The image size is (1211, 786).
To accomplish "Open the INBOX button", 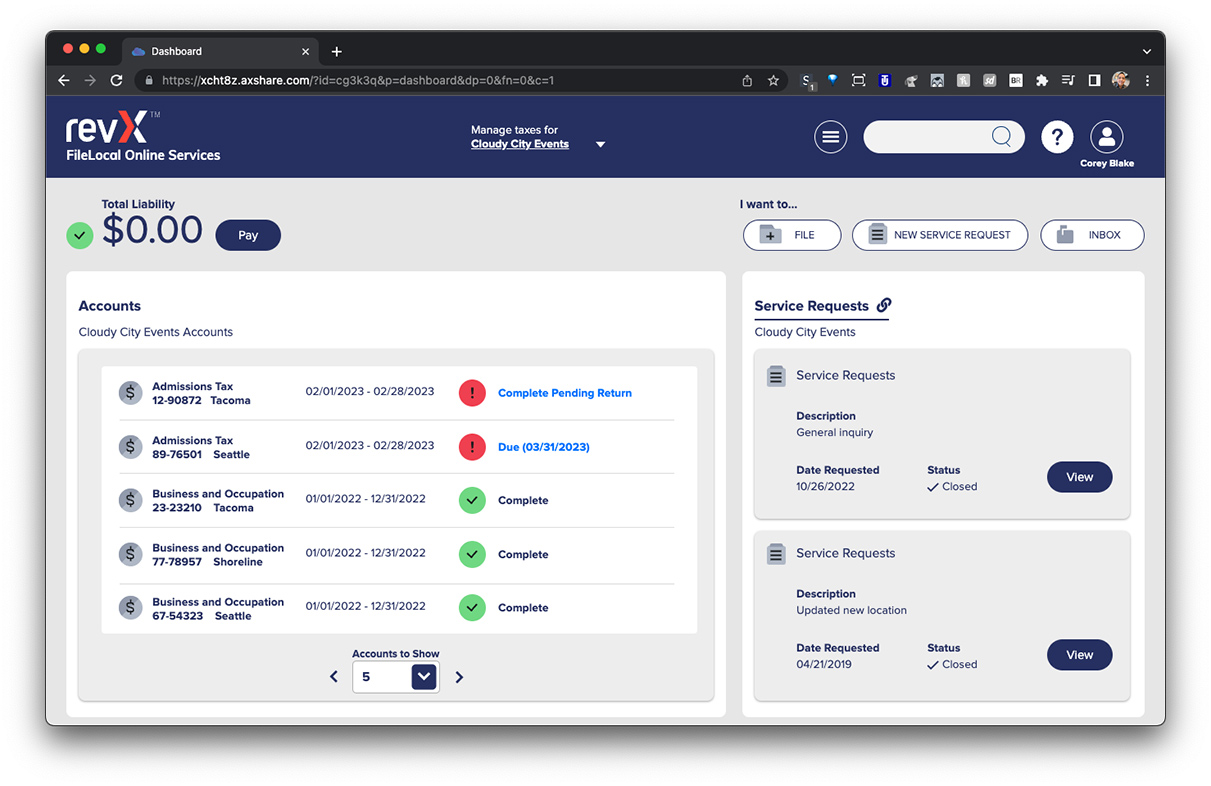I will pos(1092,235).
